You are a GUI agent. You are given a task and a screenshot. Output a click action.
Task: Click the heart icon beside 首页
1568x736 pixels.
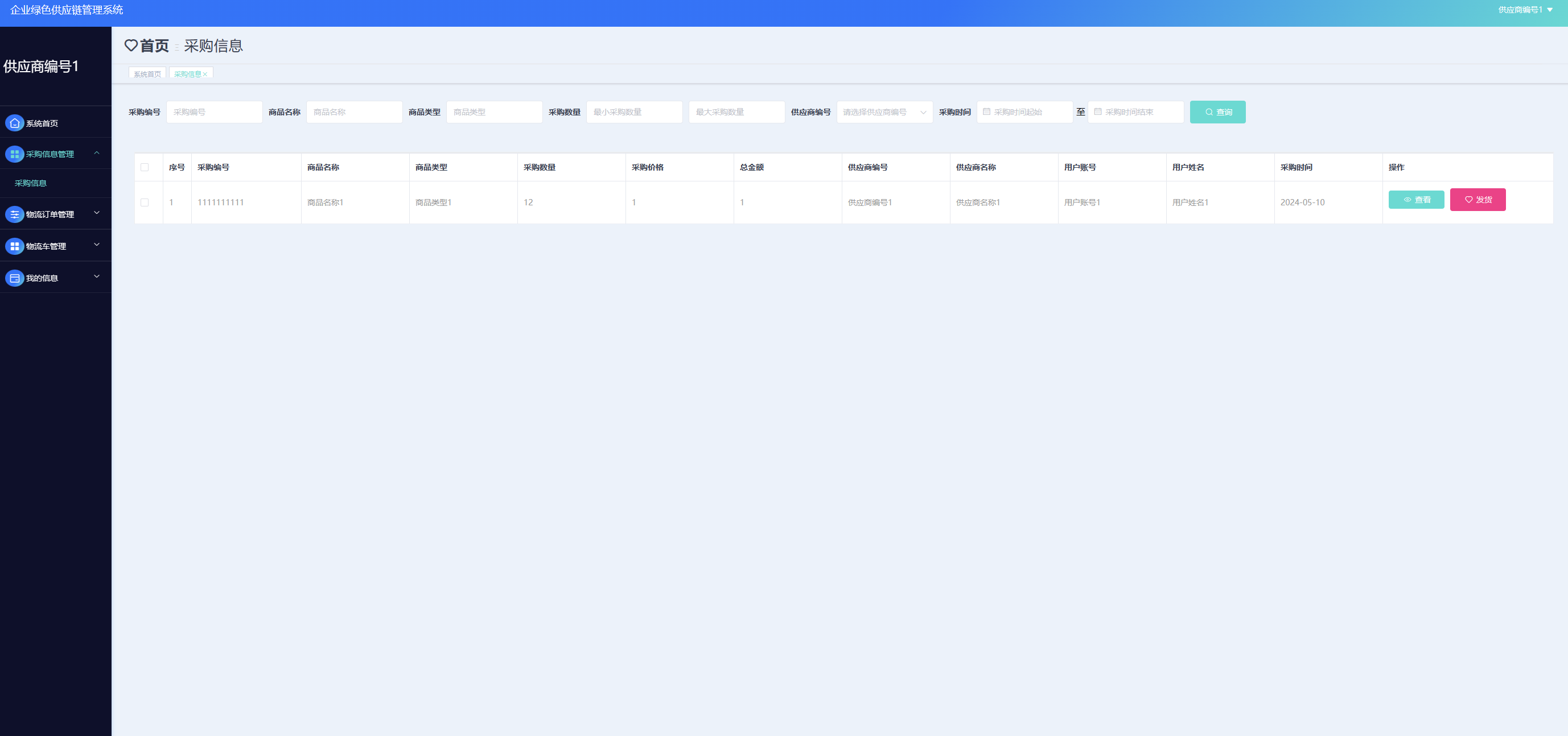(x=131, y=46)
